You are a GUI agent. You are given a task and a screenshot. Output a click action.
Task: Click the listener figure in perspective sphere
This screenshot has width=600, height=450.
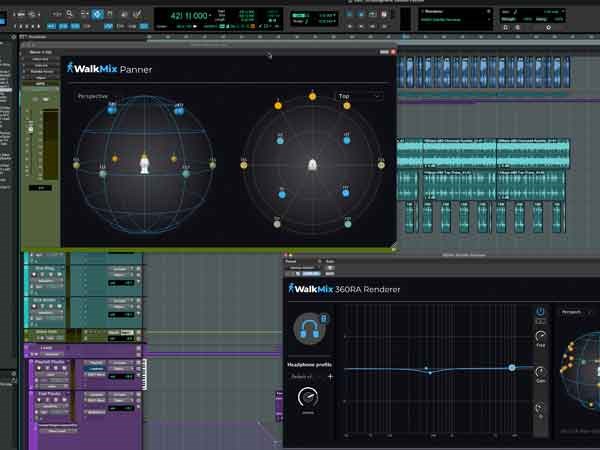click(145, 163)
